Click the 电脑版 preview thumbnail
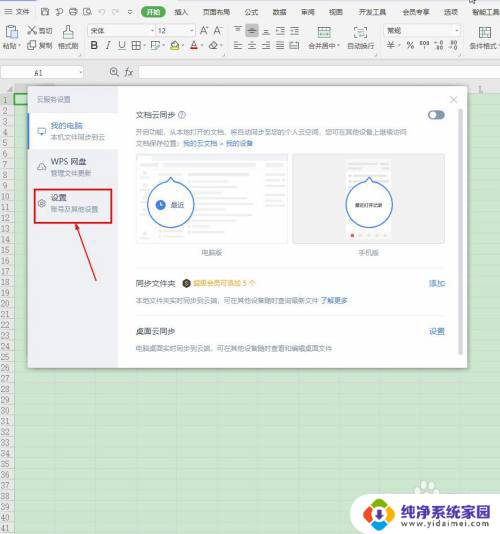The width and height of the screenshot is (500, 534). 212,199
